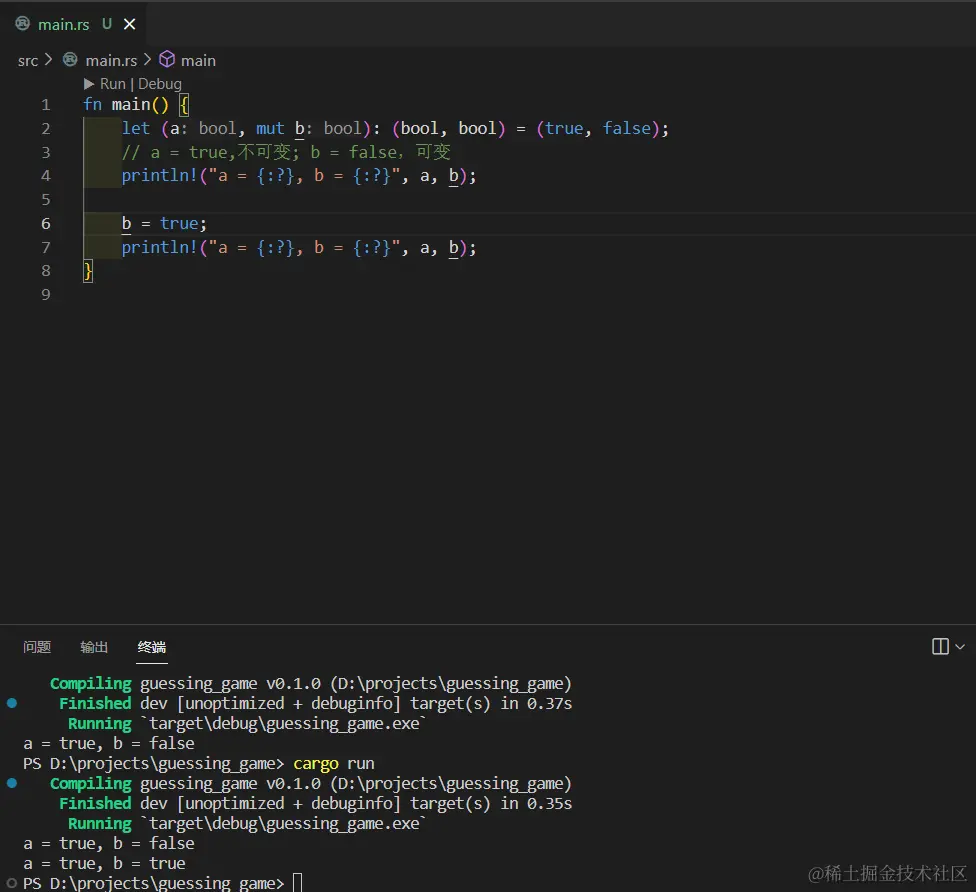Click the println! macro on line 7
Screen dimensions: 976x892
pos(159,247)
